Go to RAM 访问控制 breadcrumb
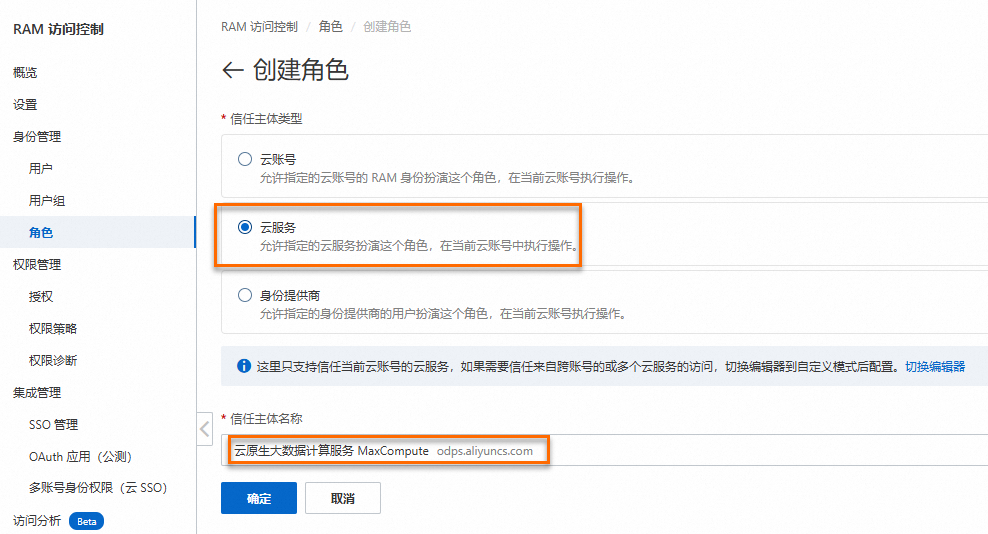The width and height of the screenshot is (988, 534). [x=259, y=26]
